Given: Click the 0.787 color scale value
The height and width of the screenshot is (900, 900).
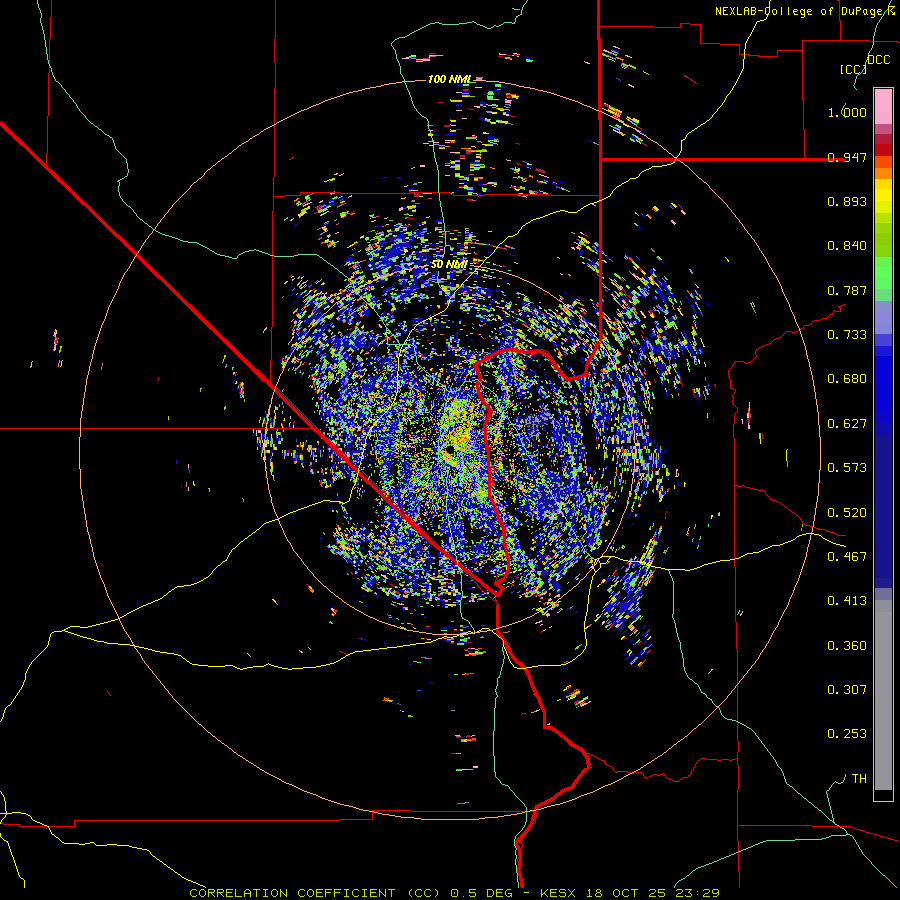Looking at the screenshot, I should [x=847, y=290].
